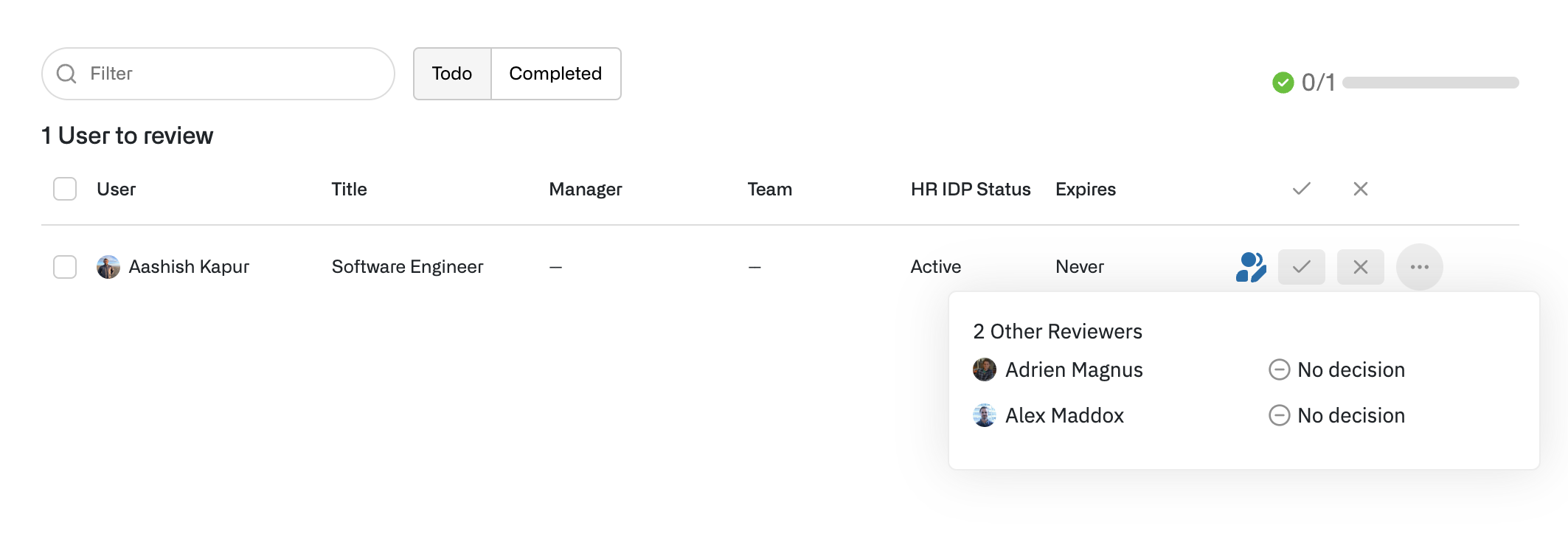
Task: Sort by the HR IDP Status column
Action: pos(970,190)
